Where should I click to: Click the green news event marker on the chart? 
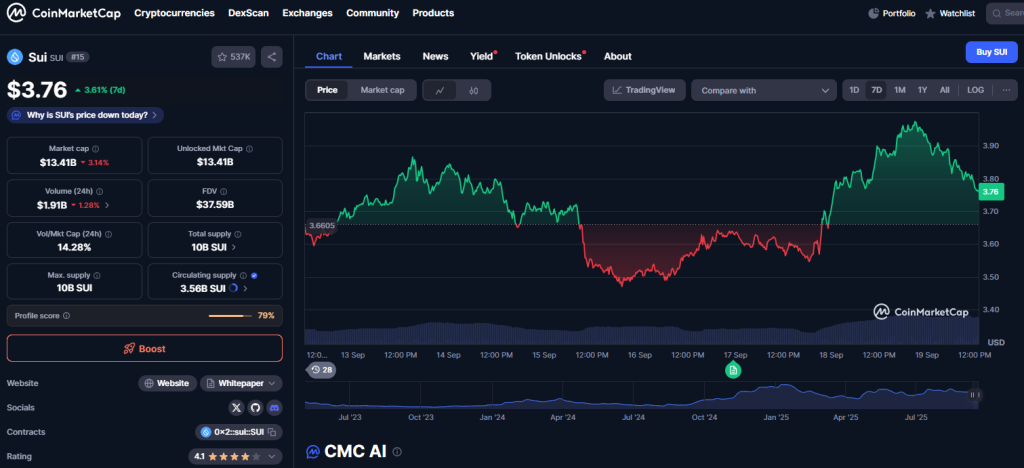[x=733, y=370]
